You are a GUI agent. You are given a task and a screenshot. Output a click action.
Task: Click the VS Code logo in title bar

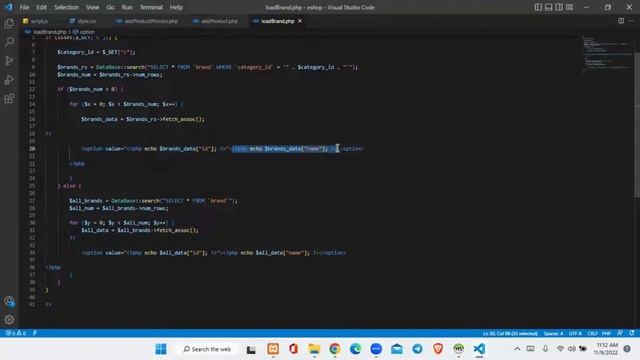pos(9,7)
